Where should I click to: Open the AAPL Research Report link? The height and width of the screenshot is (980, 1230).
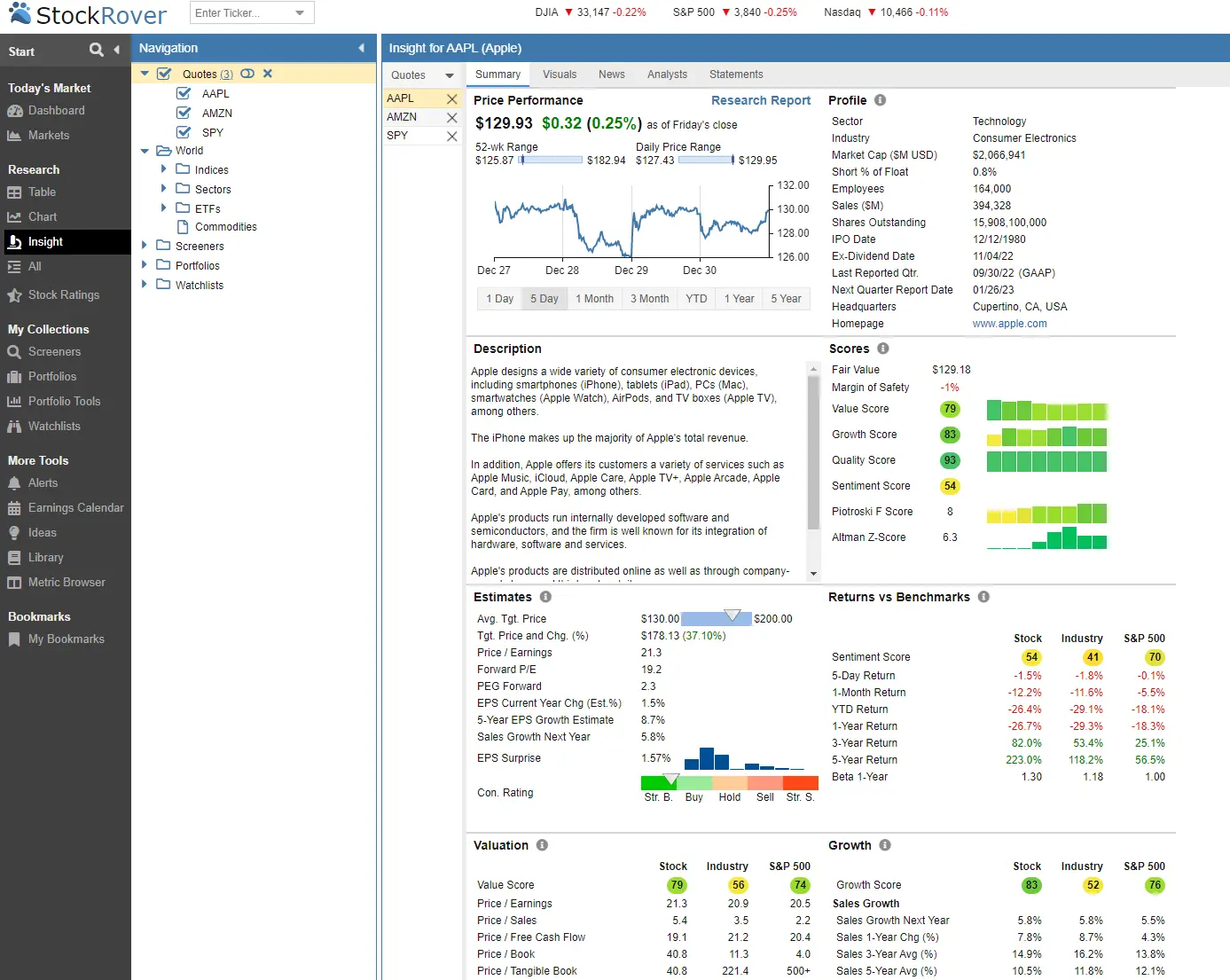[x=761, y=100]
